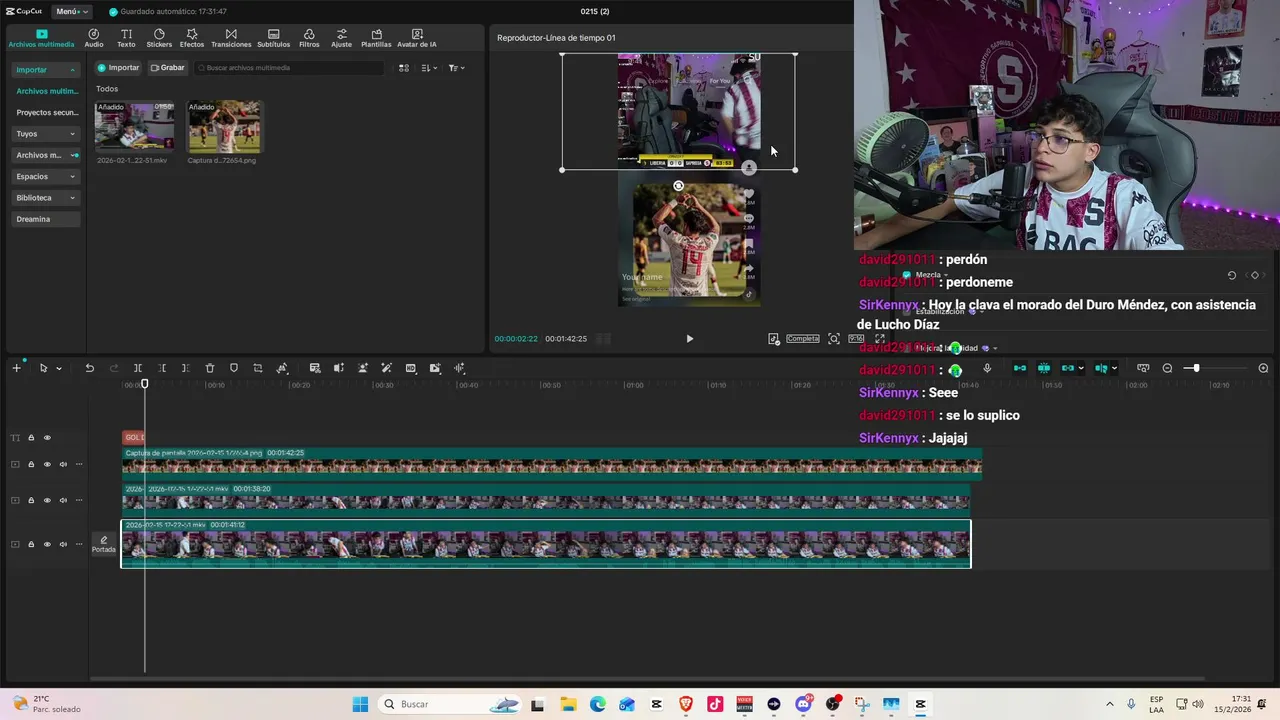Delete right of playhead tool
The image size is (1280, 720).
point(185,368)
